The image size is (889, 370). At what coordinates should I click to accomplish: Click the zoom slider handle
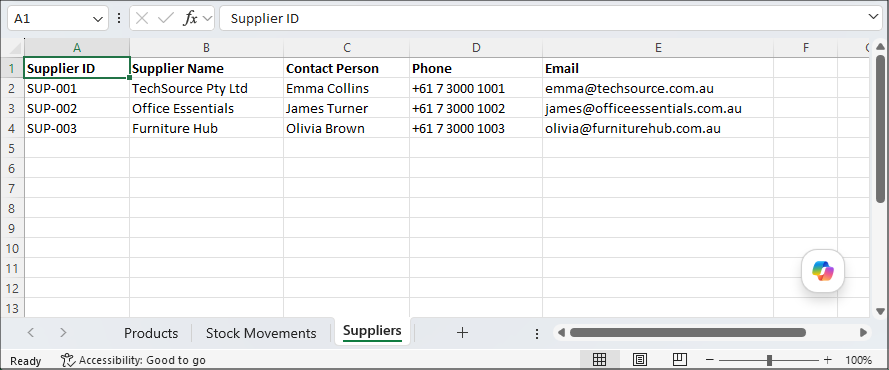coord(769,360)
